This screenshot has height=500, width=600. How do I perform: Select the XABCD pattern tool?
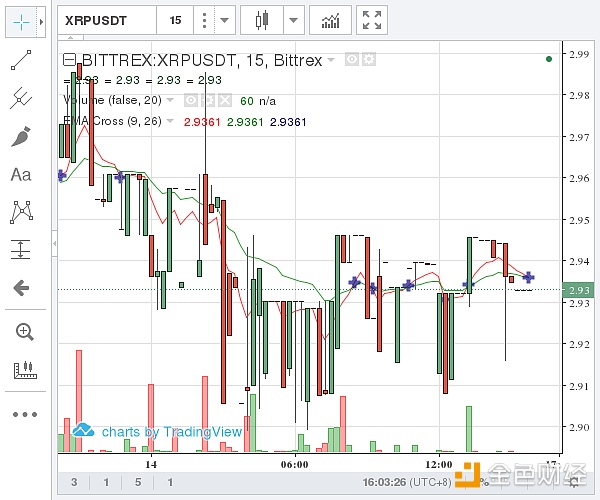pyautogui.click(x=21, y=212)
